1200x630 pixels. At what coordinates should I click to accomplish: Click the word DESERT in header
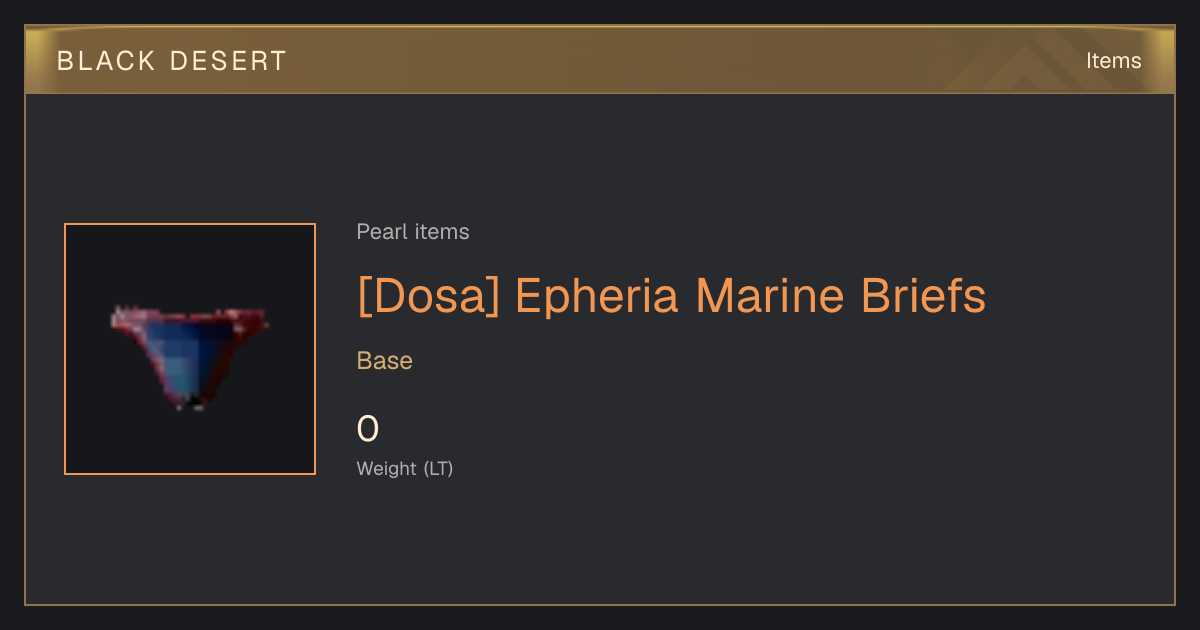point(228,61)
